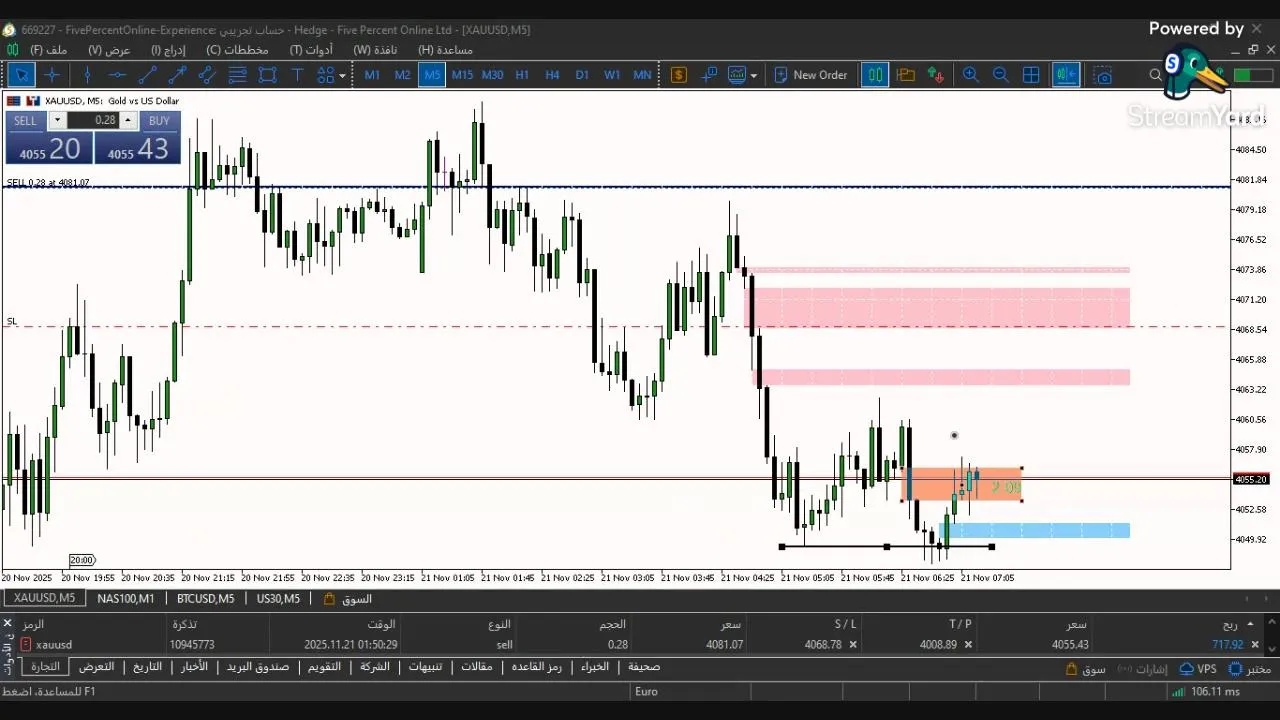Image resolution: width=1280 pixels, height=720 pixels.
Task: Take a chart screenshot with camera icon
Action: pyautogui.click(x=1102, y=75)
